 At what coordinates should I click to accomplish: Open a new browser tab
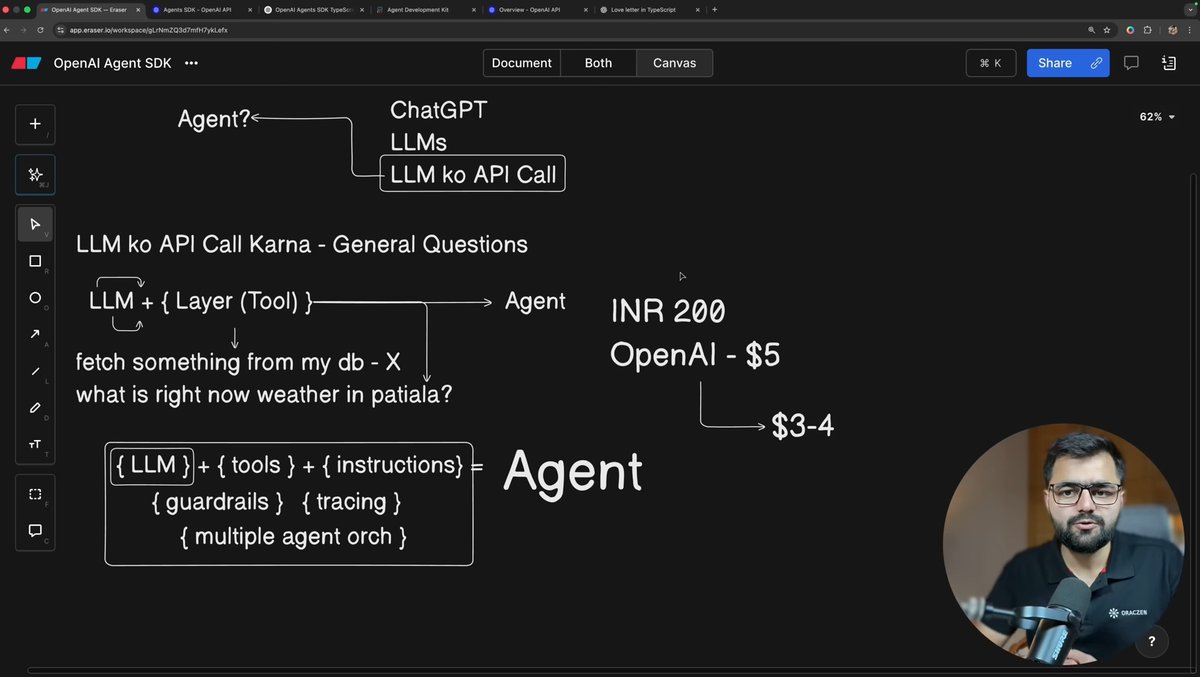click(x=714, y=9)
